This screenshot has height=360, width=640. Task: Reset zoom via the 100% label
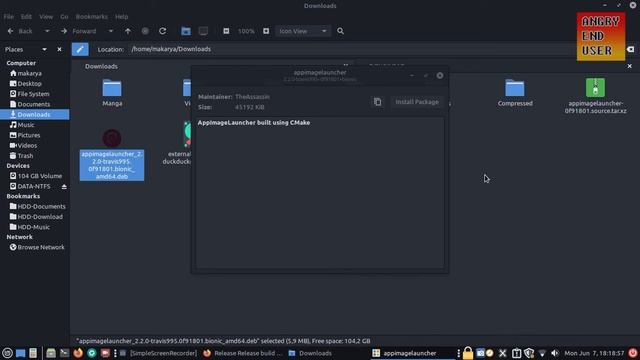coord(246,31)
